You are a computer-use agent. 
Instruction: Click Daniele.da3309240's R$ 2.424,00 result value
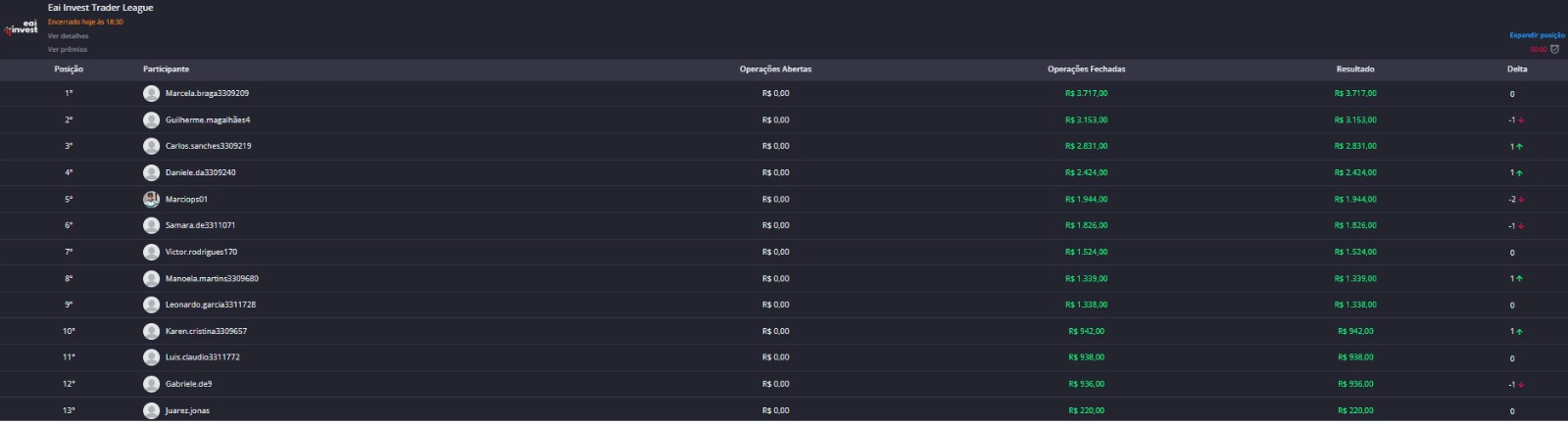click(1354, 172)
